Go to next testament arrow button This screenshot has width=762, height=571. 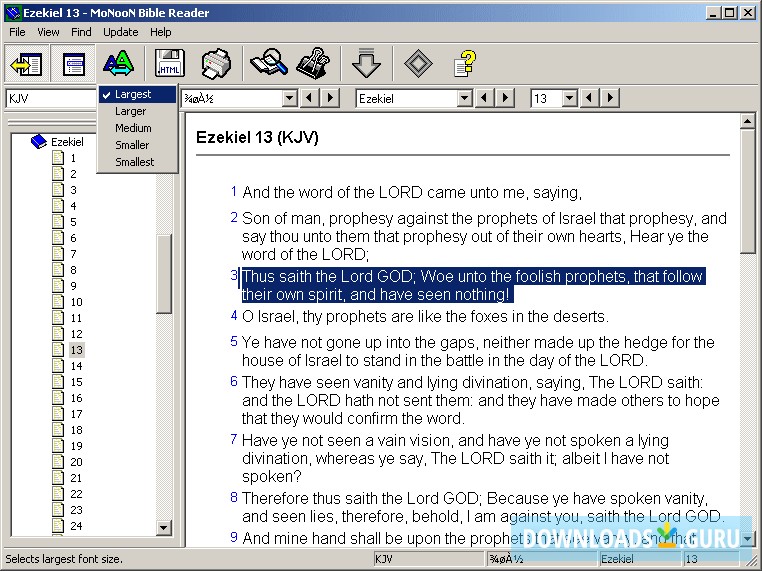pos(330,98)
